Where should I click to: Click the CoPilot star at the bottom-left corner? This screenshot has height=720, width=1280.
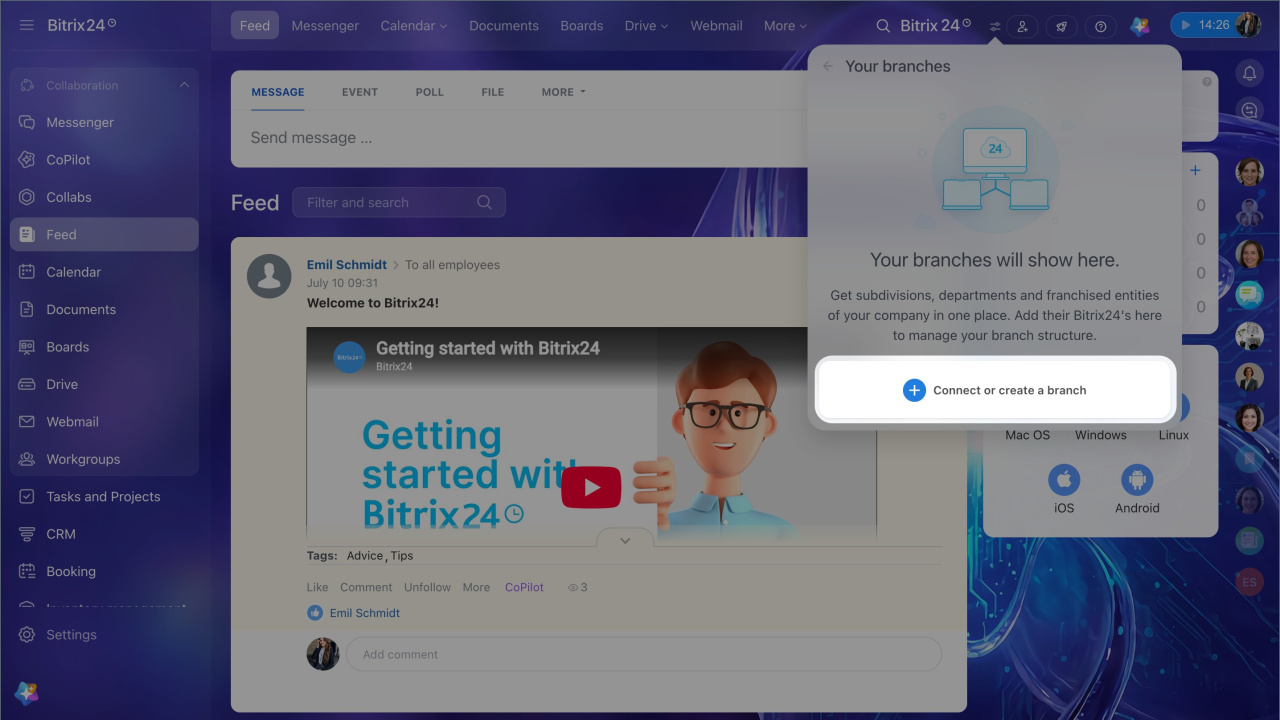point(26,693)
